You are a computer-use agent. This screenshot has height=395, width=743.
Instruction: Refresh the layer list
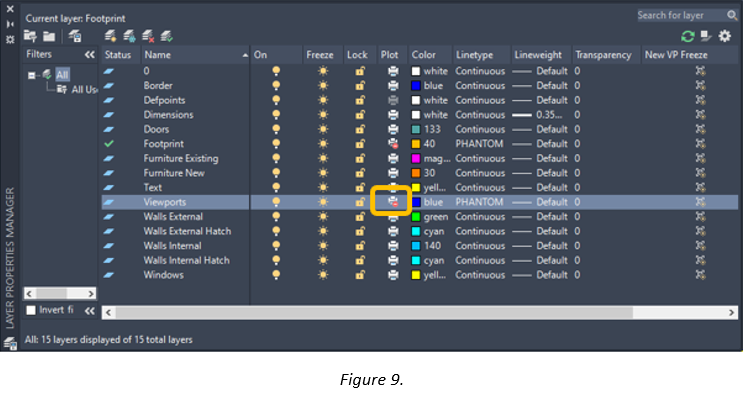(688, 36)
